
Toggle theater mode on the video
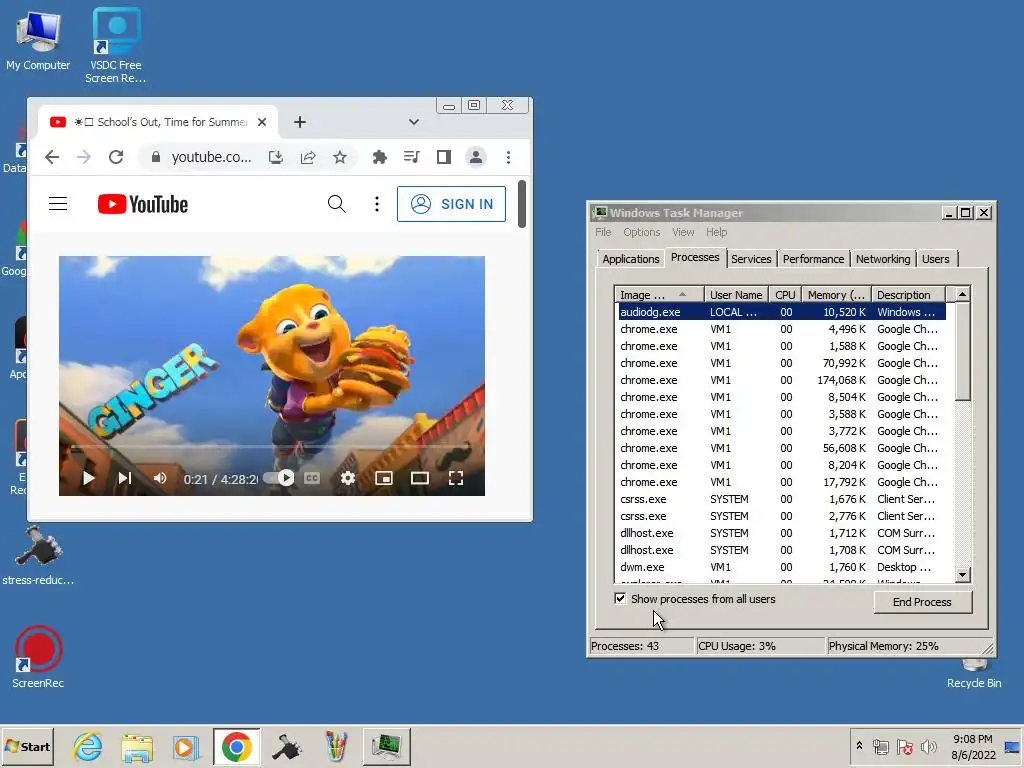click(x=420, y=479)
